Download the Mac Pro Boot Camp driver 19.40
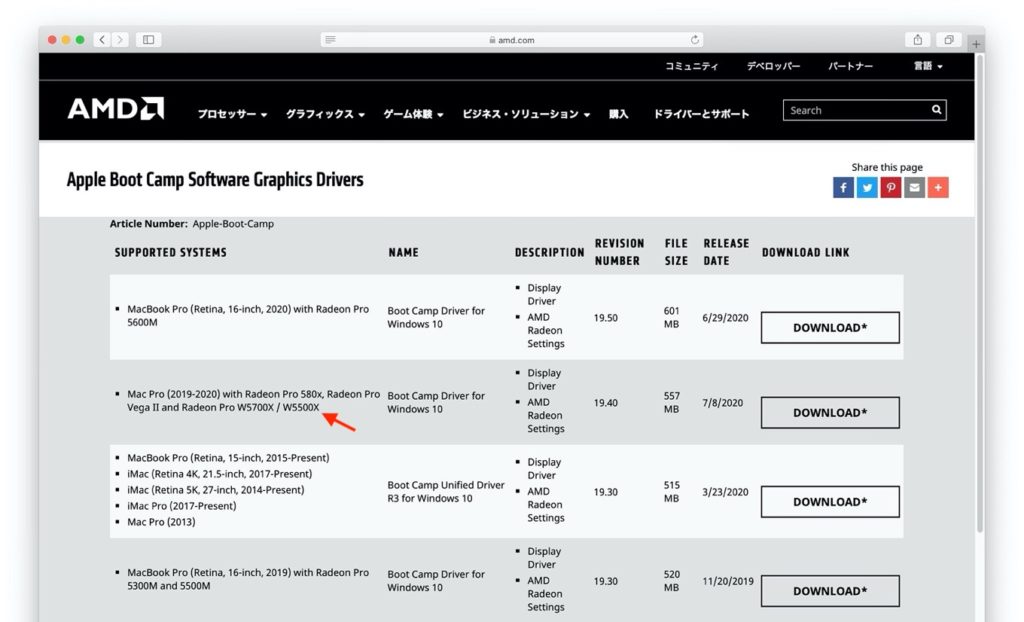 click(829, 412)
